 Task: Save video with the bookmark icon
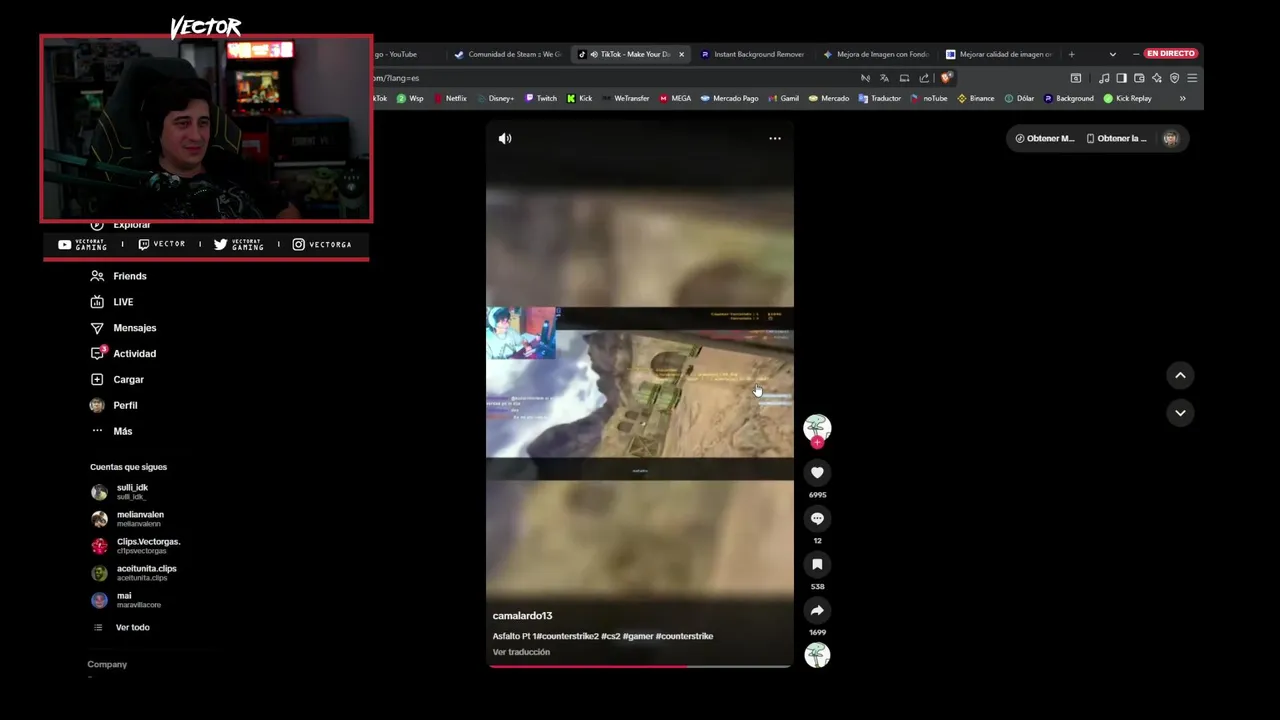coord(817,564)
